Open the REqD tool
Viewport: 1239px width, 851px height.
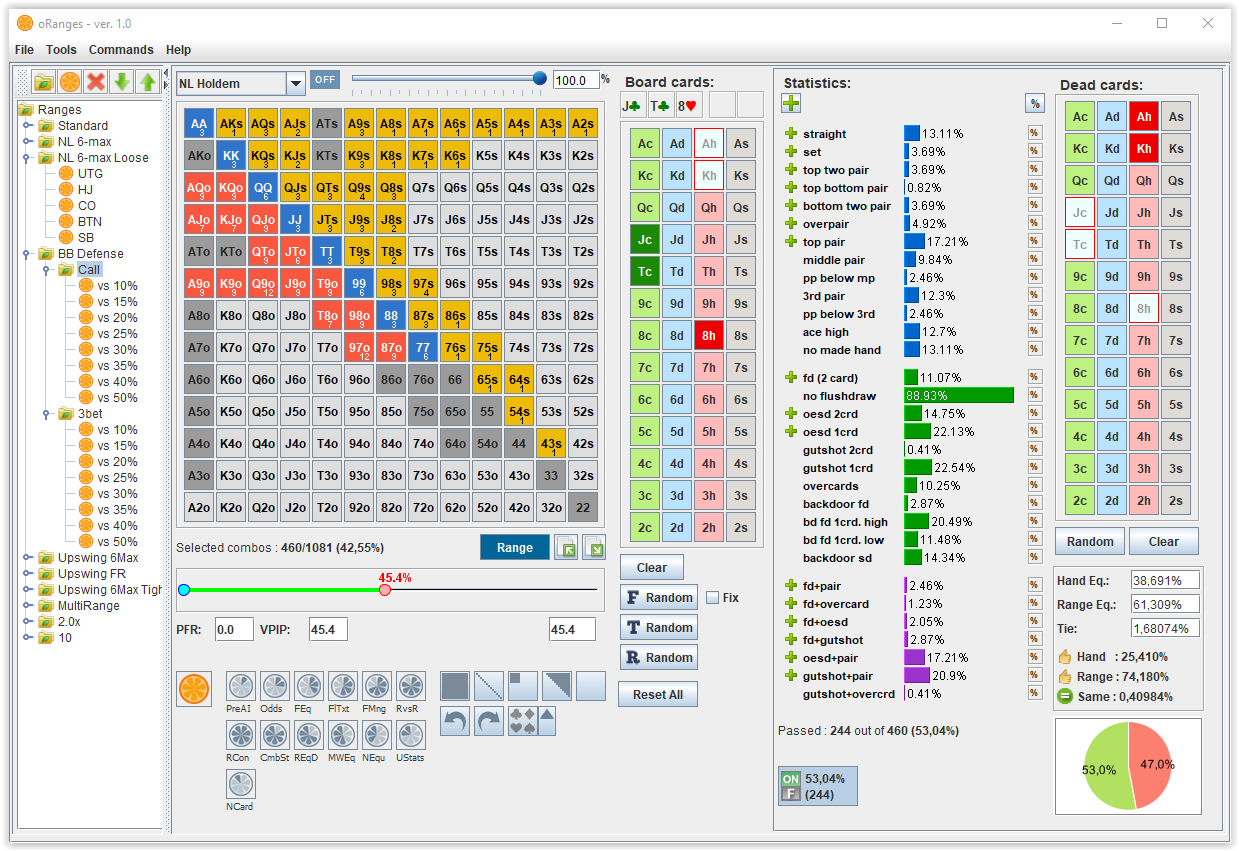point(309,735)
